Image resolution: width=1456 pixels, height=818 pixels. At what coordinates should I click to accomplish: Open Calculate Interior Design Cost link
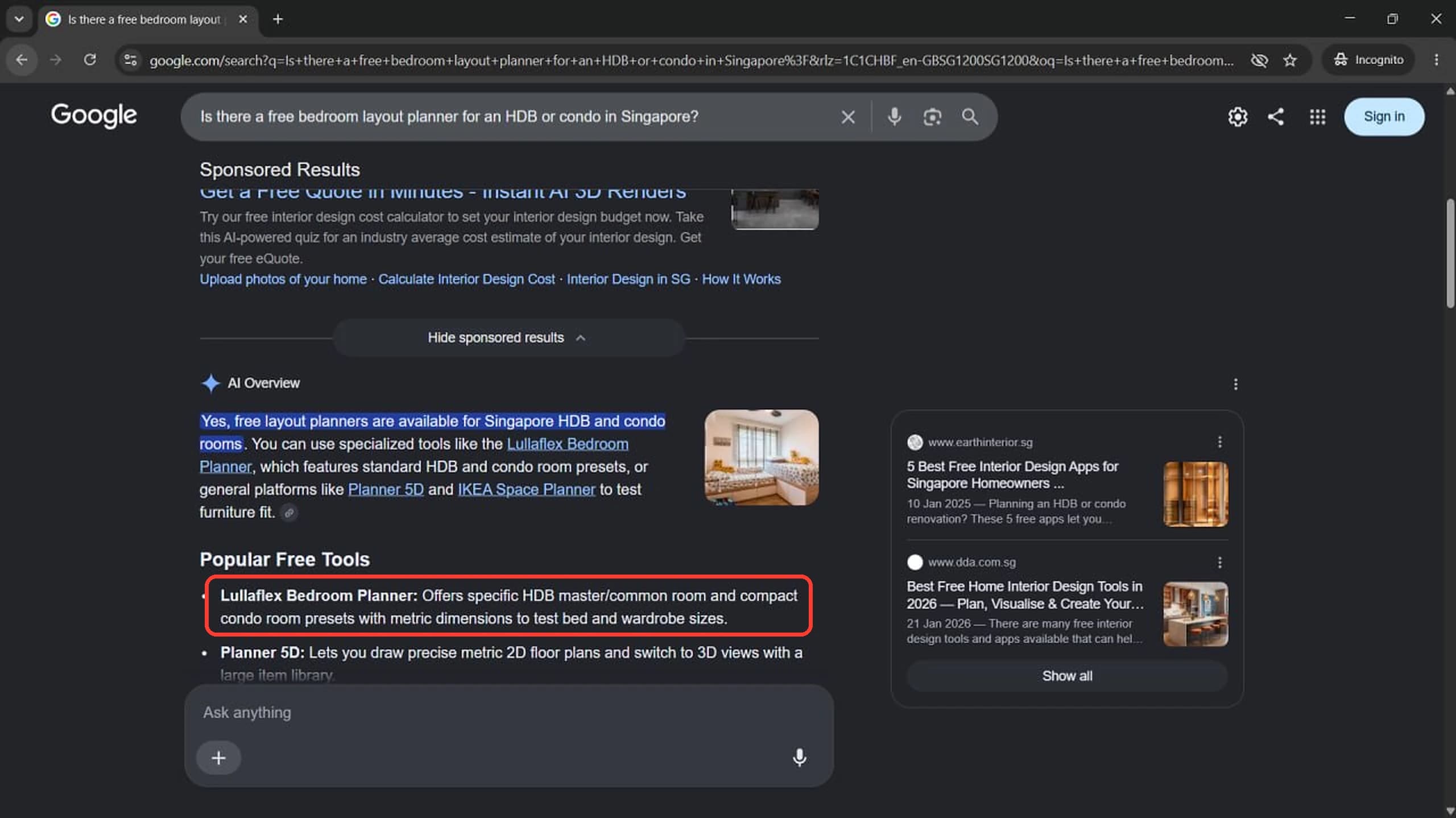pos(466,279)
